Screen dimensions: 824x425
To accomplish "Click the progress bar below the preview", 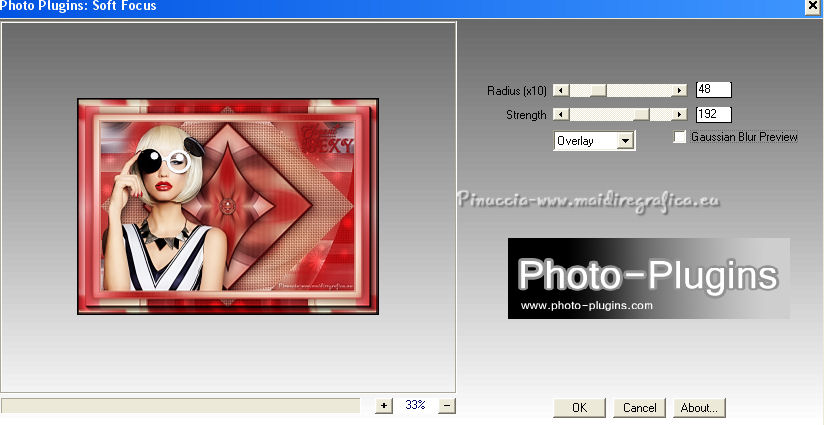I will point(181,406).
